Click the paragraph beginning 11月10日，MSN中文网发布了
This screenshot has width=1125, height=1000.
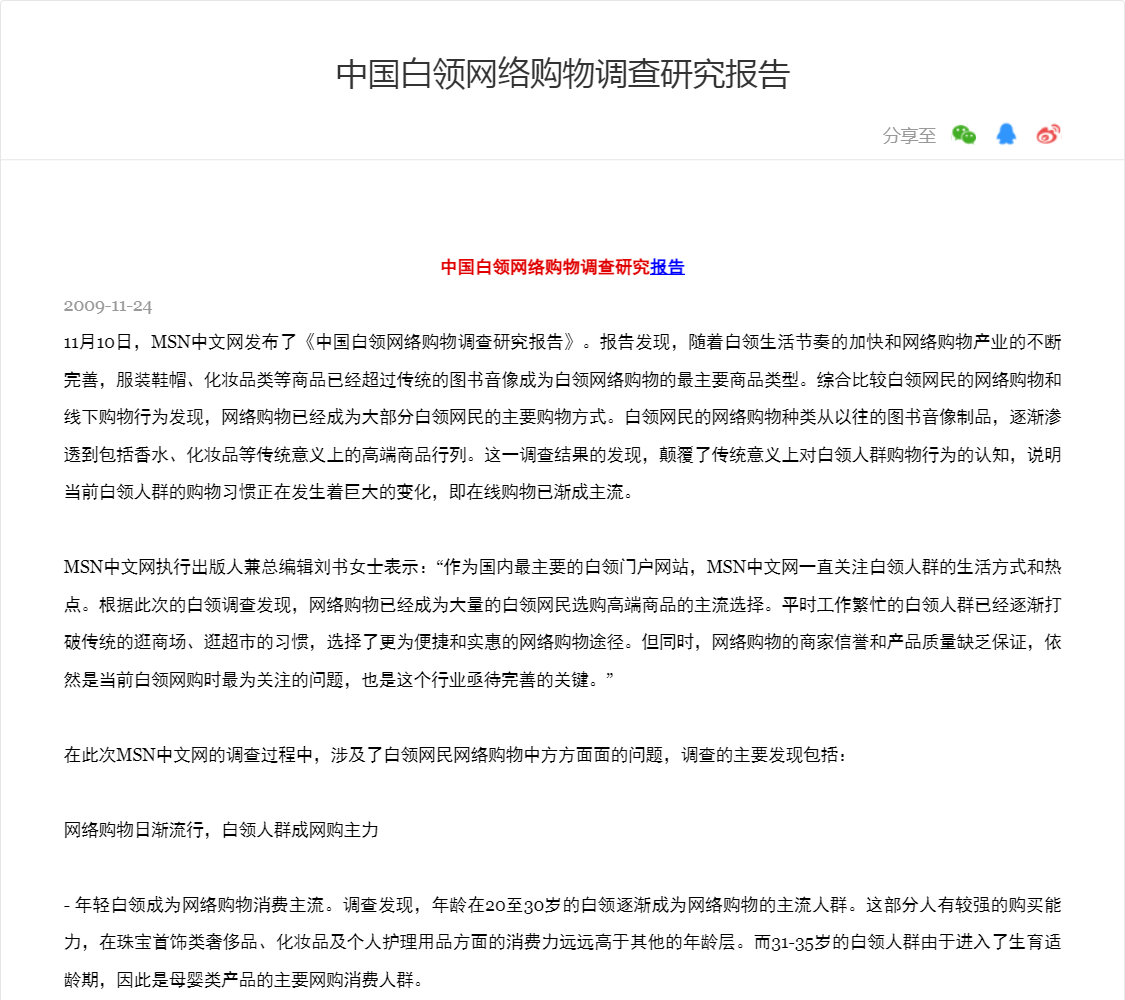562,417
